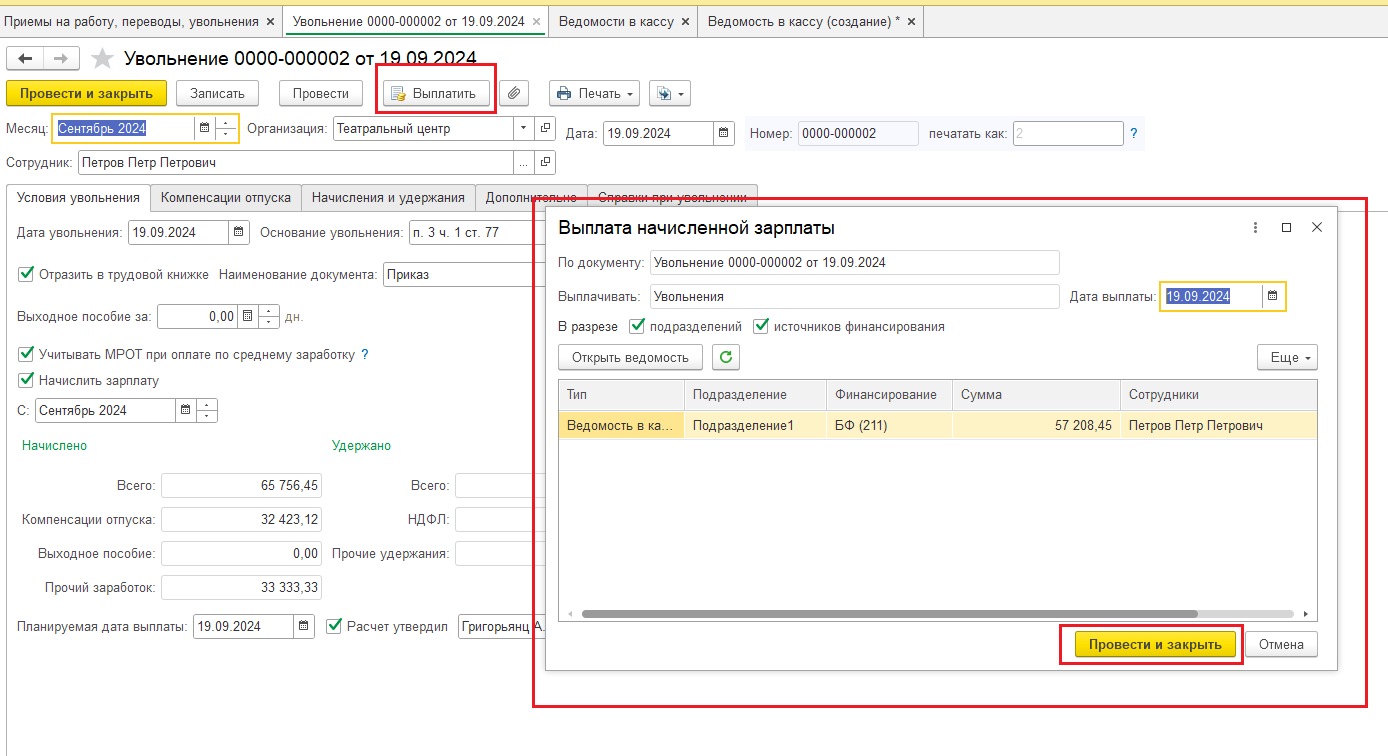Image resolution: width=1388 pixels, height=756 pixels.
Task: Click the Выплатить button
Action: click(x=437, y=93)
